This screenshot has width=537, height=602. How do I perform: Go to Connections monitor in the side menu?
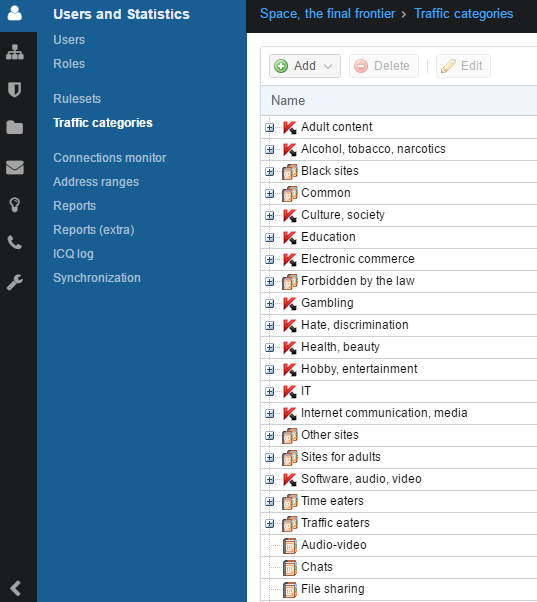click(x=110, y=158)
